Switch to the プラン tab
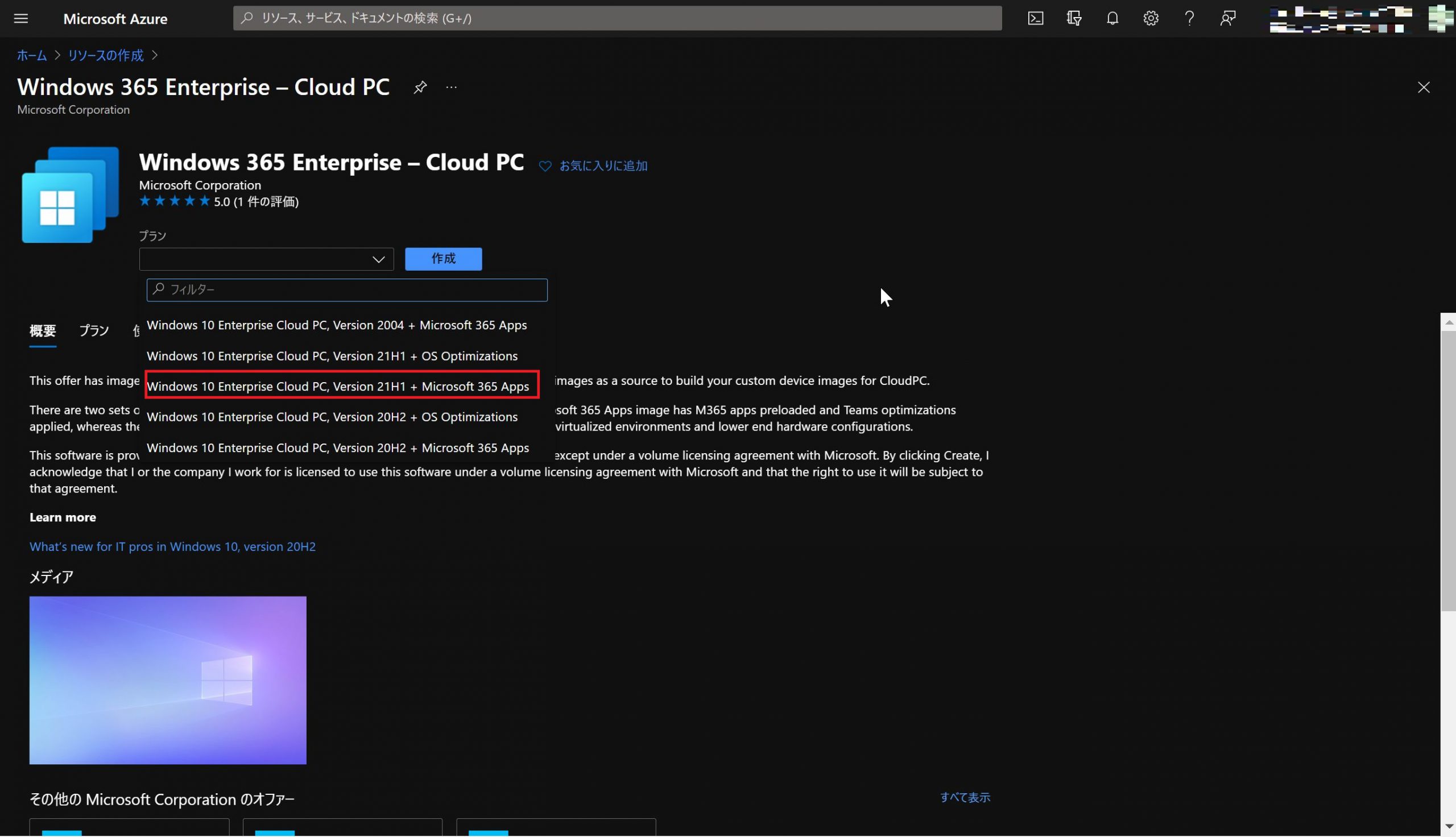This screenshot has width=1456, height=837. pos(94,330)
